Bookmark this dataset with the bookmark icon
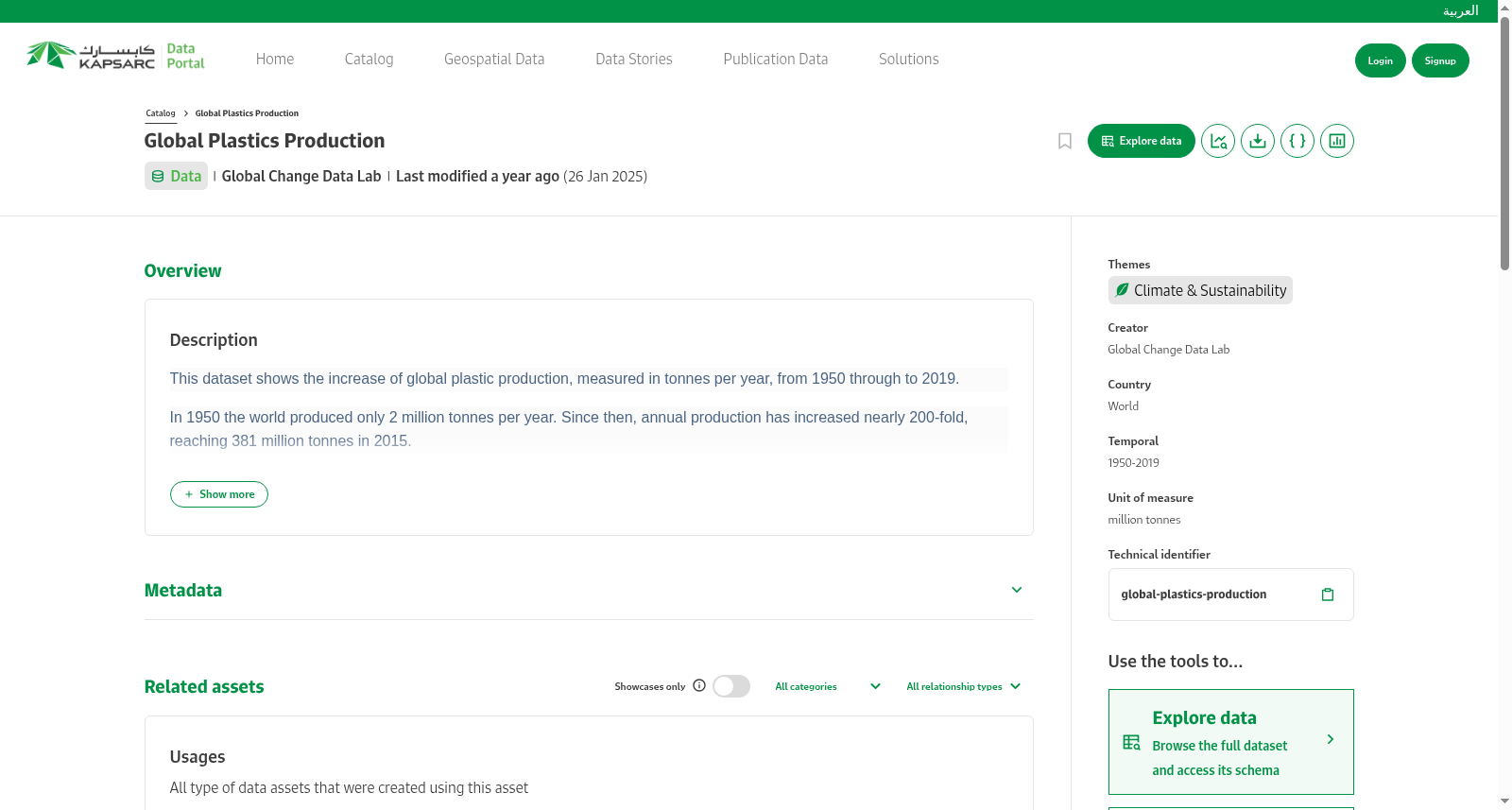The width and height of the screenshot is (1512, 810). (1065, 141)
